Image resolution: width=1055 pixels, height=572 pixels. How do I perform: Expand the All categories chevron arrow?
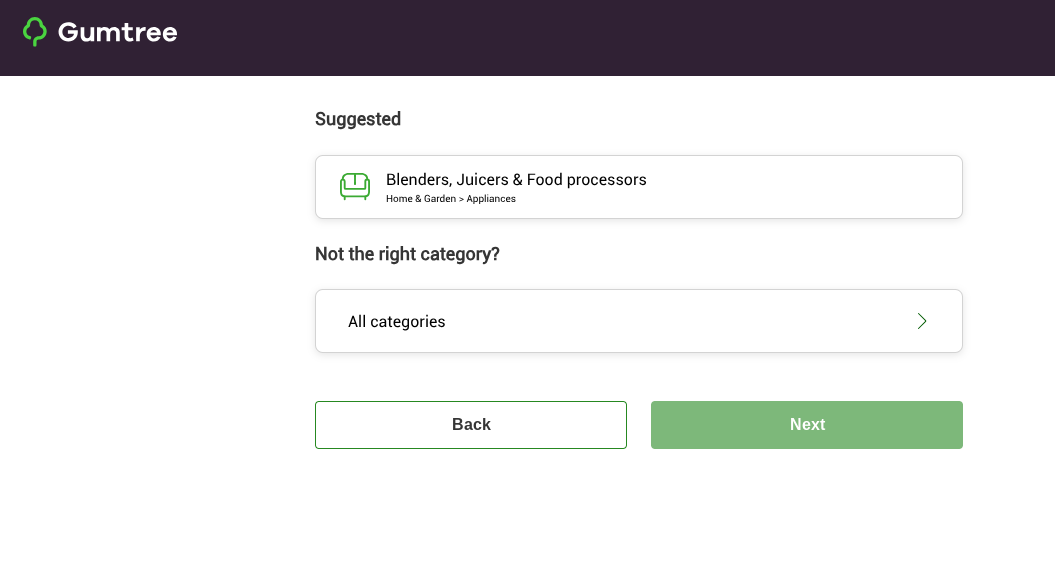[x=922, y=321]
